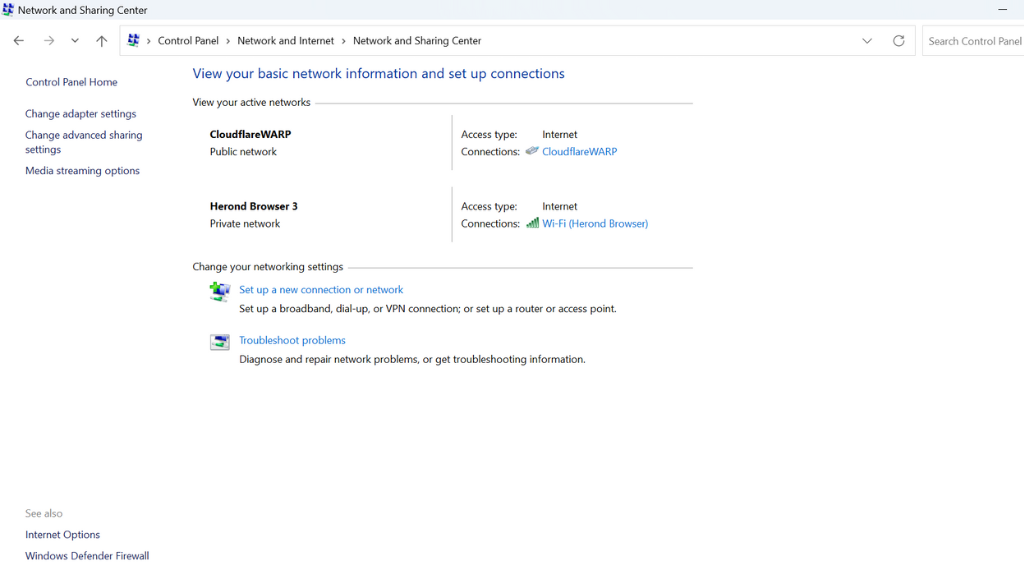Expand the chevron before Control Panel breadcrumb
The image size is (1024, 576).
(149, 41)
